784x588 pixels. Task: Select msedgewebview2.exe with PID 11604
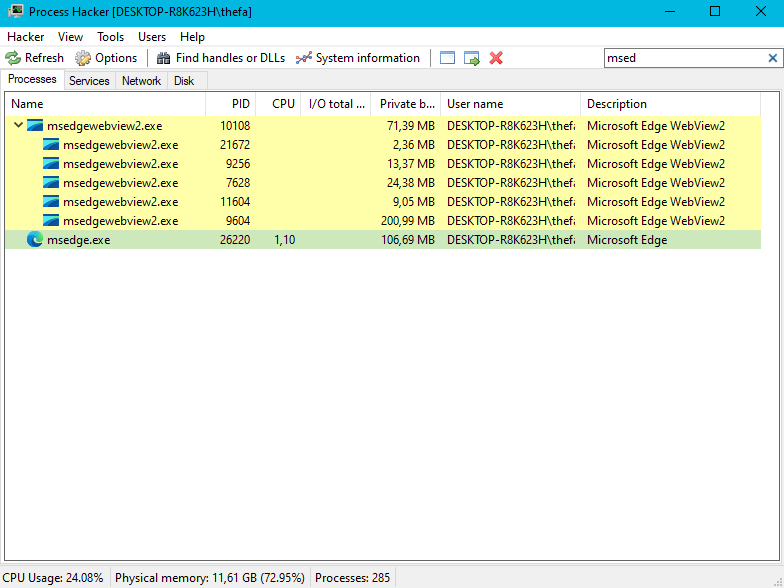[x=383, y=202]
